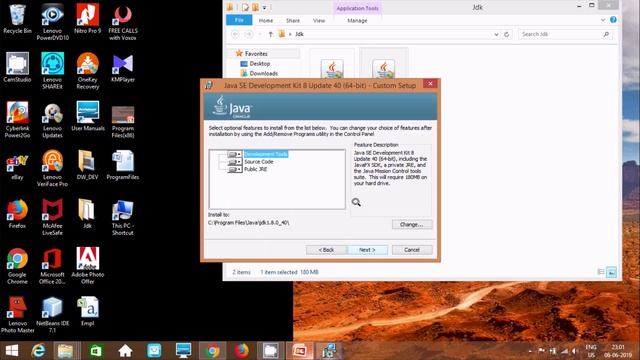Switch Explorer to details view
Screen dimensions: 640x360
click(601, 272)
